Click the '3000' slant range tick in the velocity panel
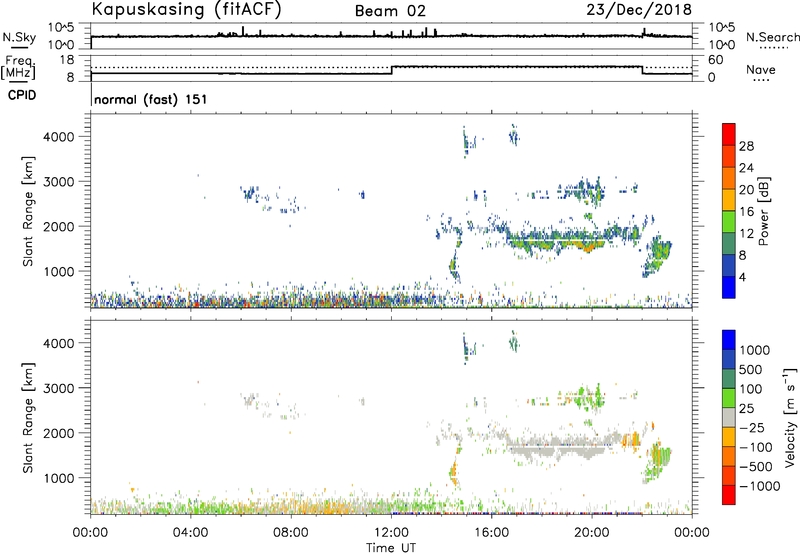 (58, 388)
